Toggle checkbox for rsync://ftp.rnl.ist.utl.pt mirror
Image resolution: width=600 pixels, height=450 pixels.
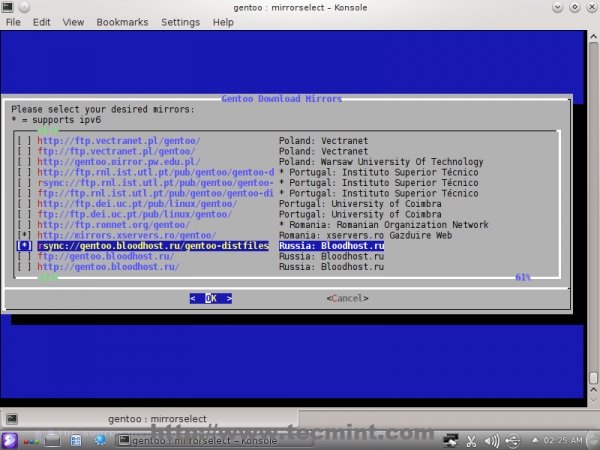[24, 183]
